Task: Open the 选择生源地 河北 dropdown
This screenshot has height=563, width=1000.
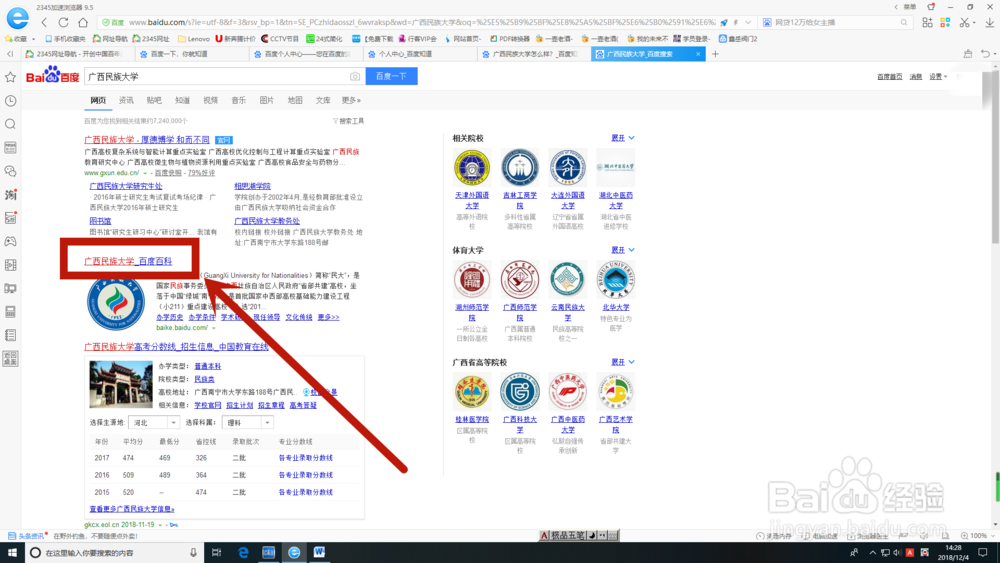Action: tap(154, 423)
